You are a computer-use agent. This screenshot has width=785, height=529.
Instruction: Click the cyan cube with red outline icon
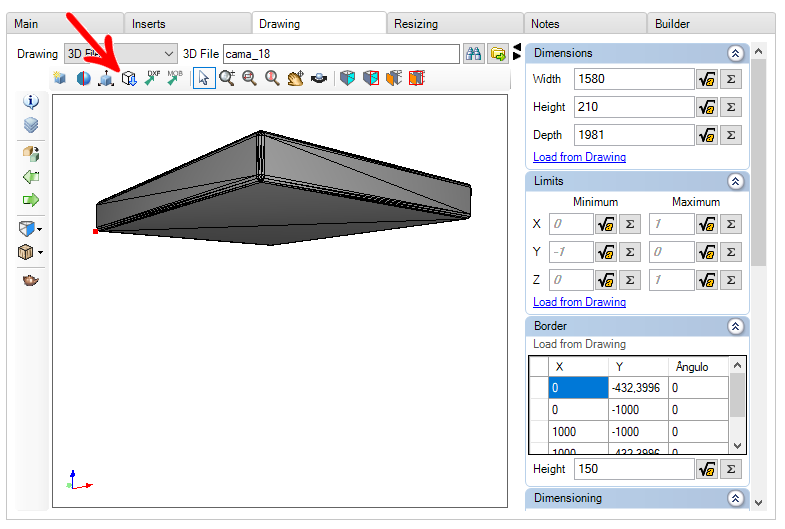click(370, 78)
